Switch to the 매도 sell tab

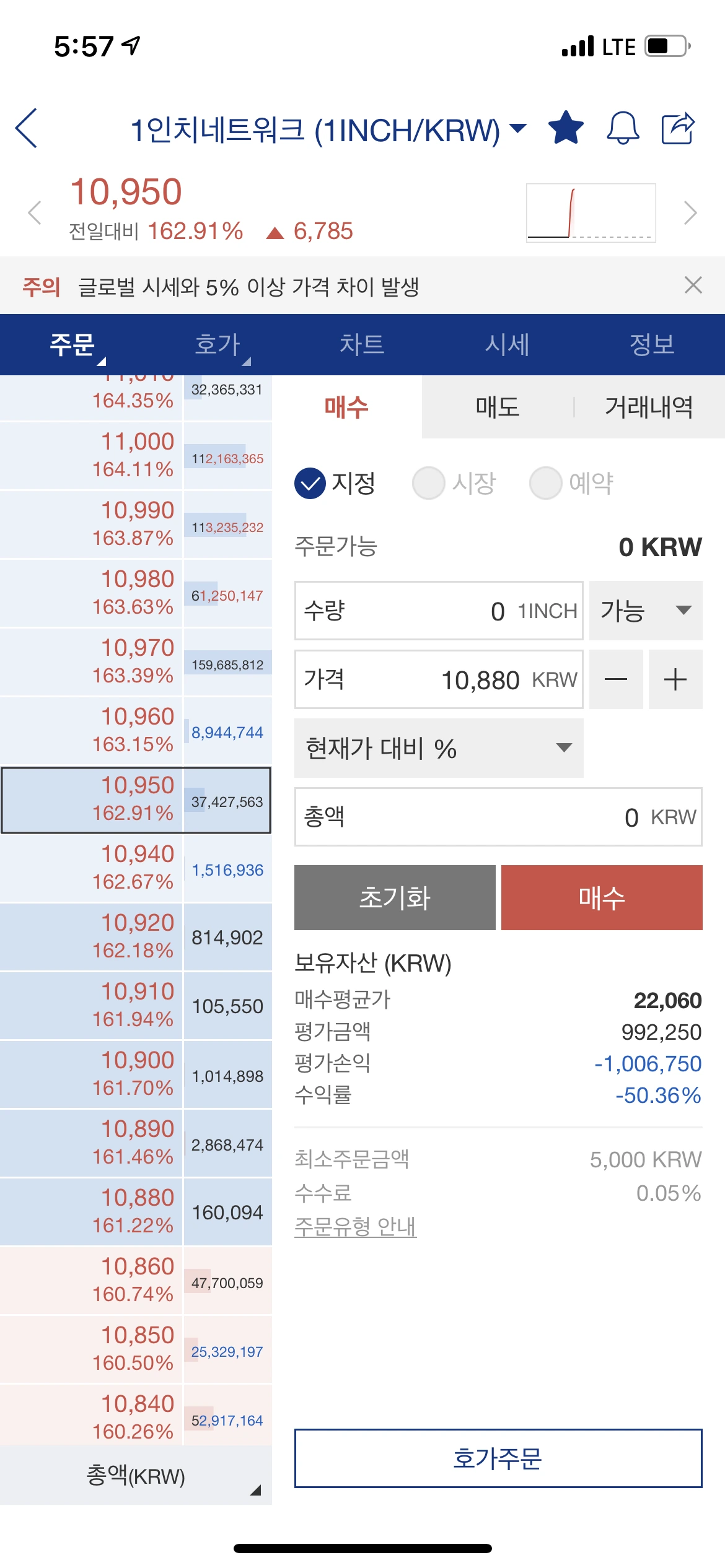point(498,407)
